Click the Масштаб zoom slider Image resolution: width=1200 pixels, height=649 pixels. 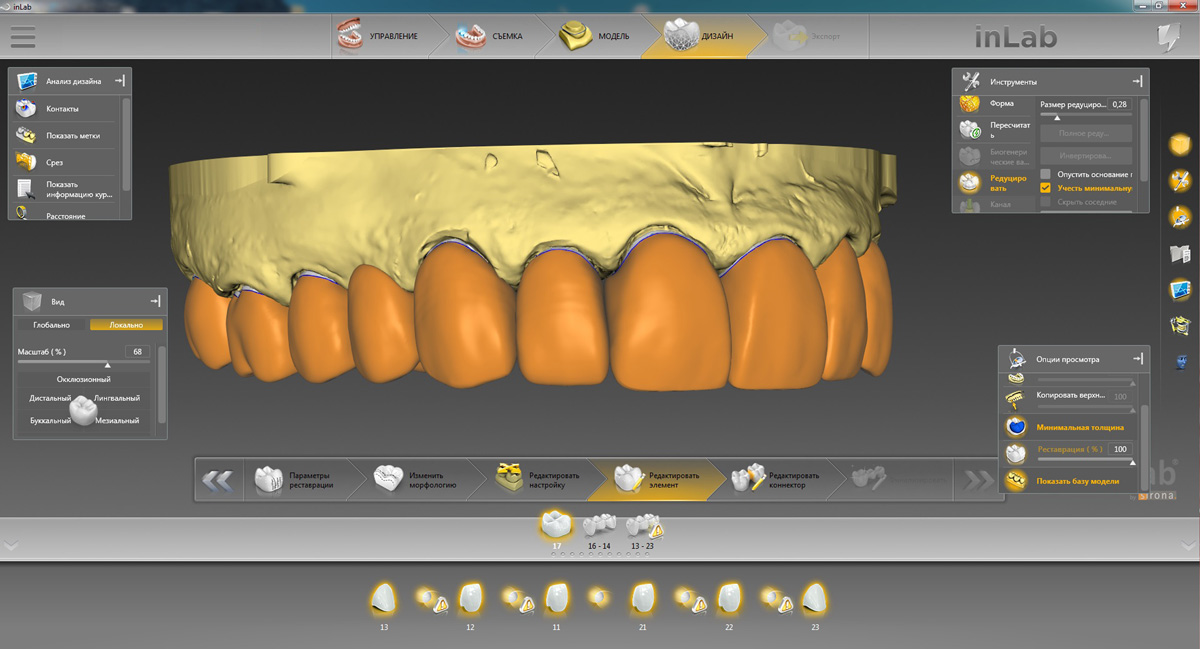point(84,363)
